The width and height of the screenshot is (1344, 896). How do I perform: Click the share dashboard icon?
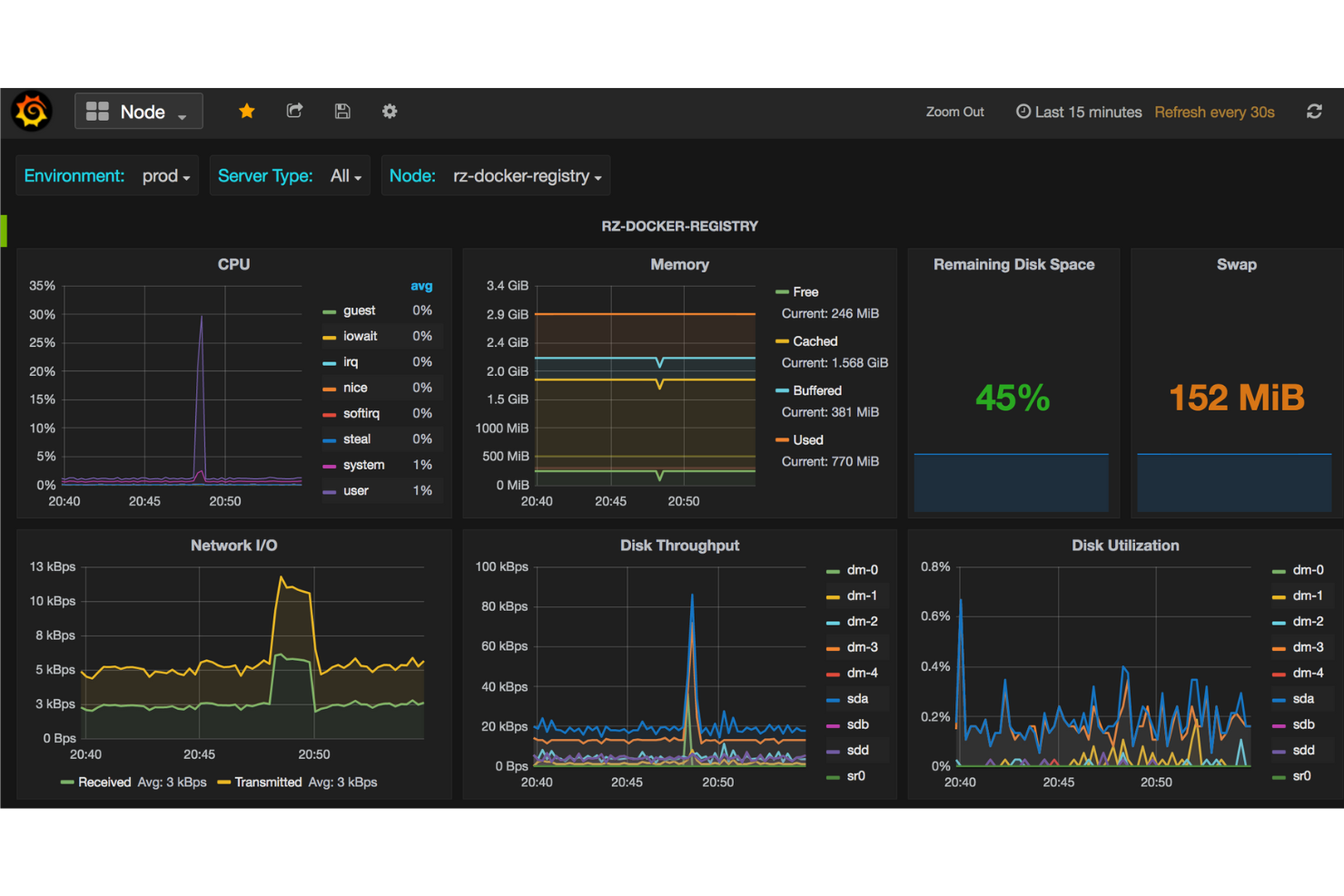(x=294, y=111)
